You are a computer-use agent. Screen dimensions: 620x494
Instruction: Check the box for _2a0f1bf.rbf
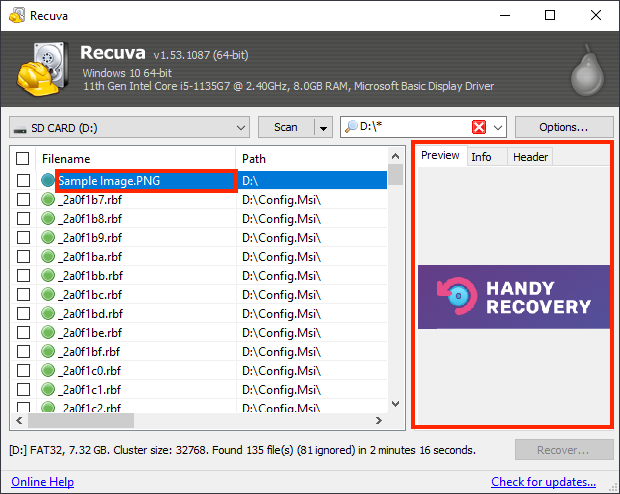pos(23,351)
